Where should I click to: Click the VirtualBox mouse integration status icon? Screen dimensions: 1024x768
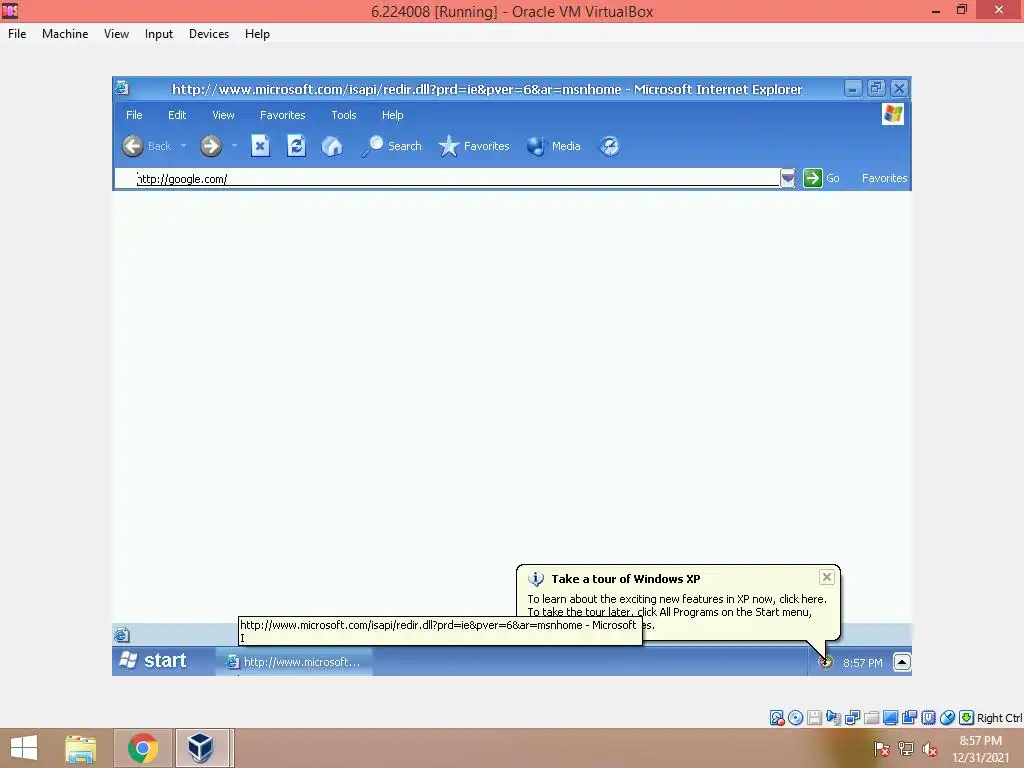(947, 718)
